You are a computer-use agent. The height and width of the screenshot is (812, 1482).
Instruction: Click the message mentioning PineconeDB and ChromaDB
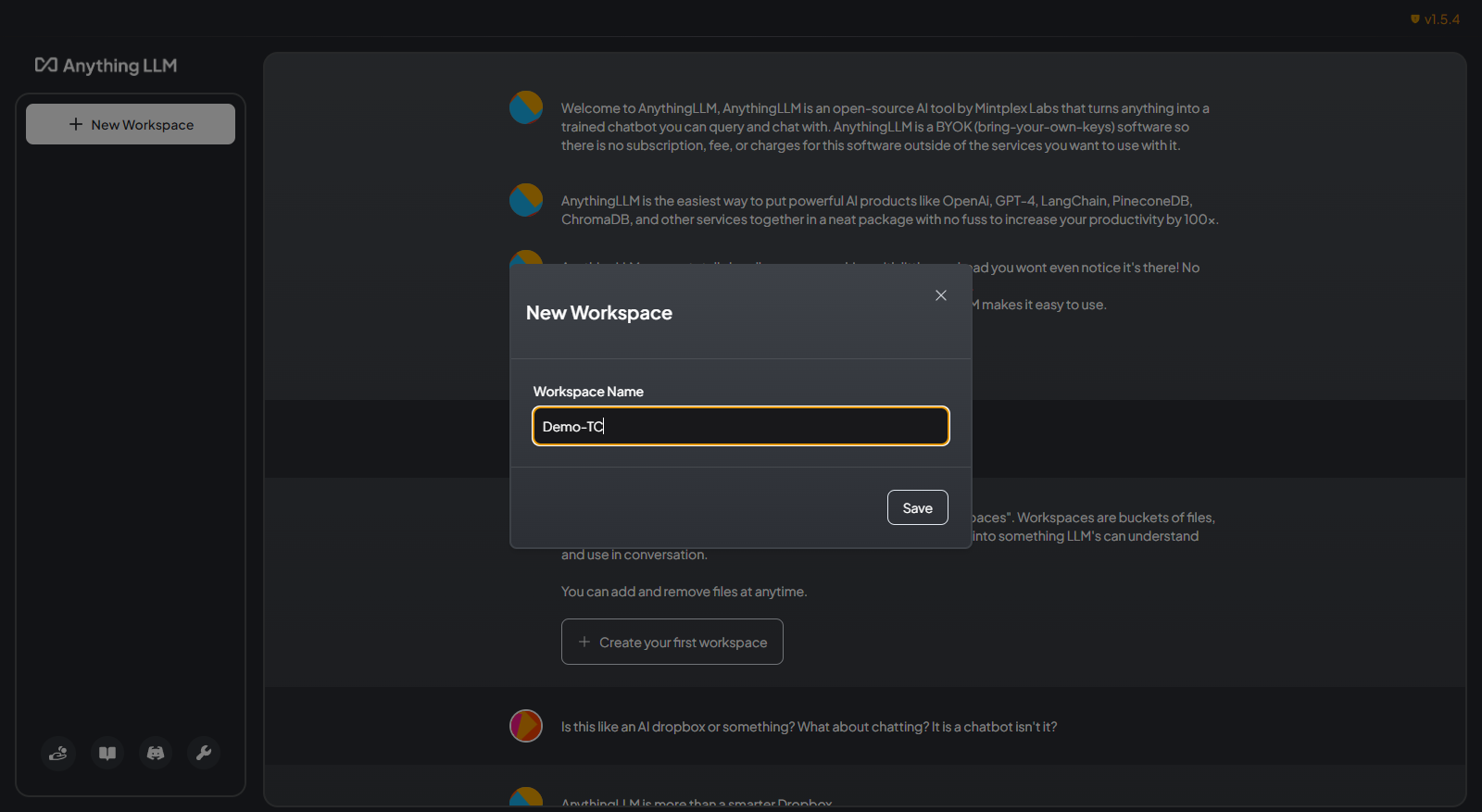coord(889,210)
